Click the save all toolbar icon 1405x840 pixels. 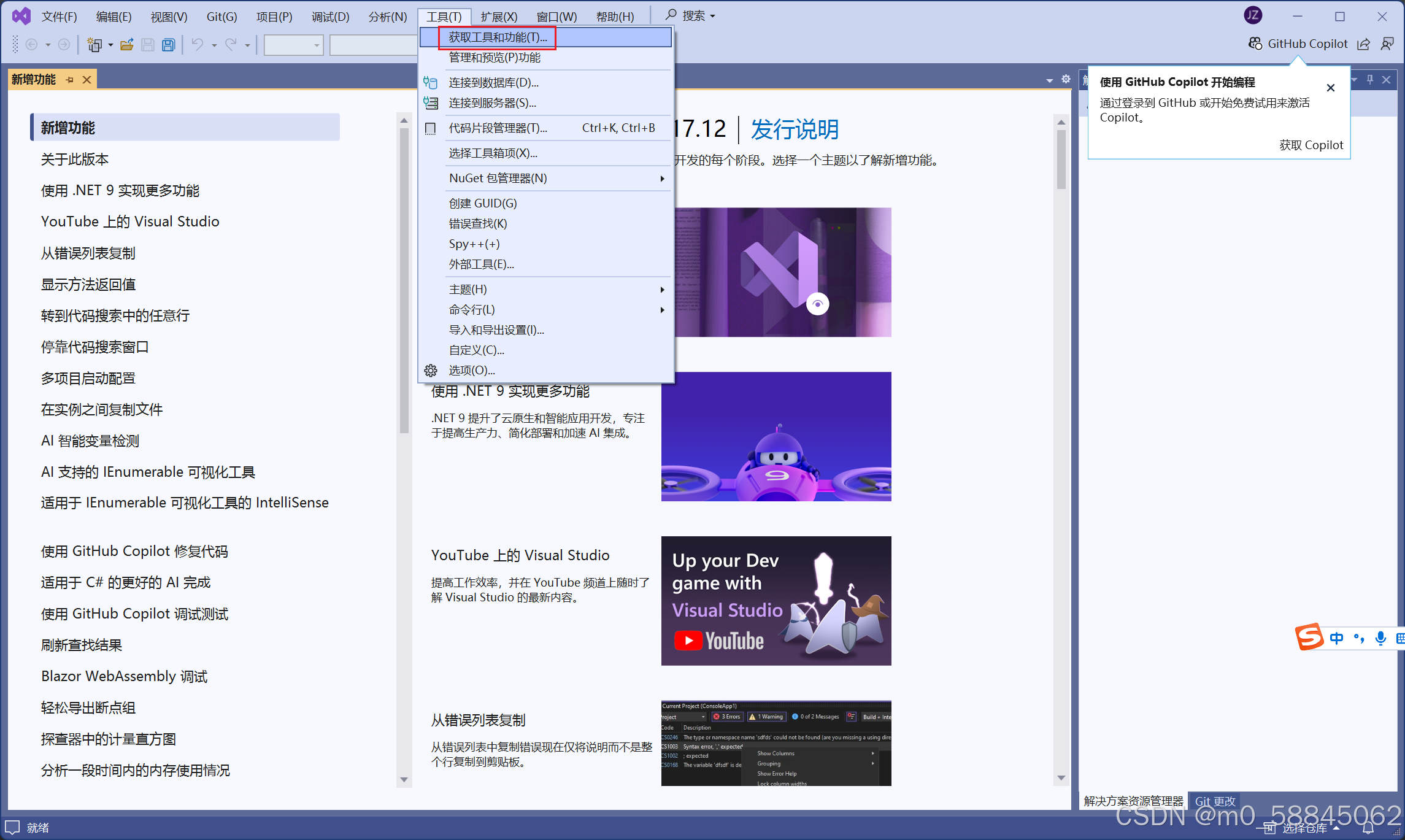168,44
